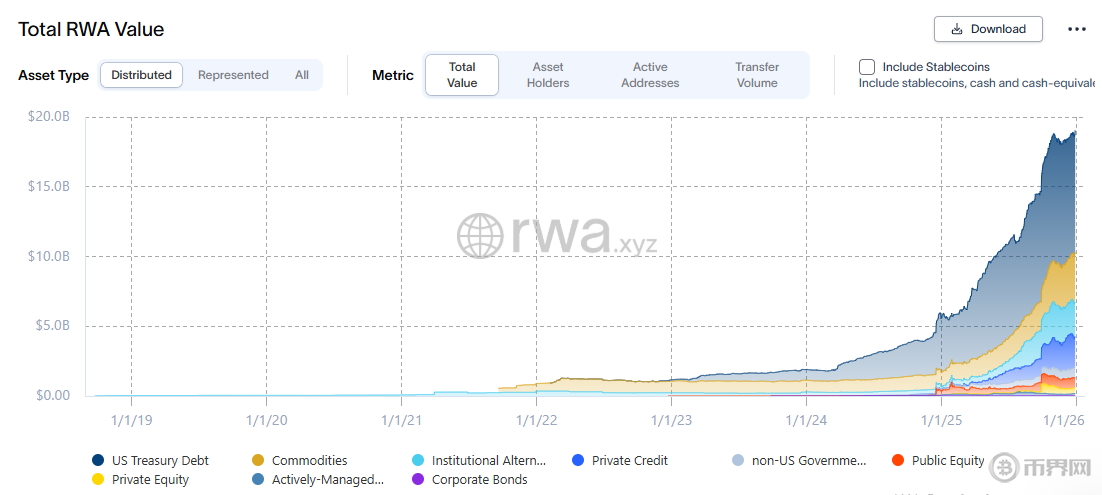
Task: Toggle US Treasury Debt legend dot
Action: (98, 461)
